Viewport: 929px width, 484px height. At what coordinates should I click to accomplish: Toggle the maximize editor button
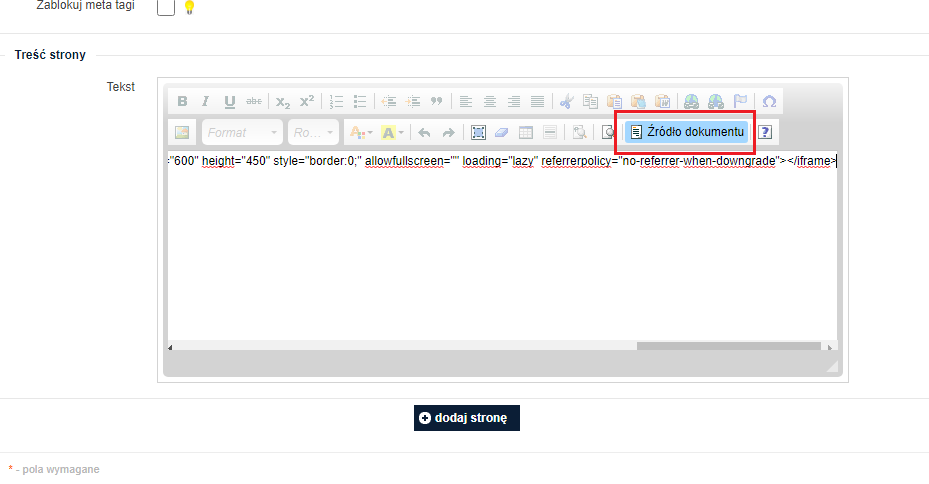click(x=478, y=132)
